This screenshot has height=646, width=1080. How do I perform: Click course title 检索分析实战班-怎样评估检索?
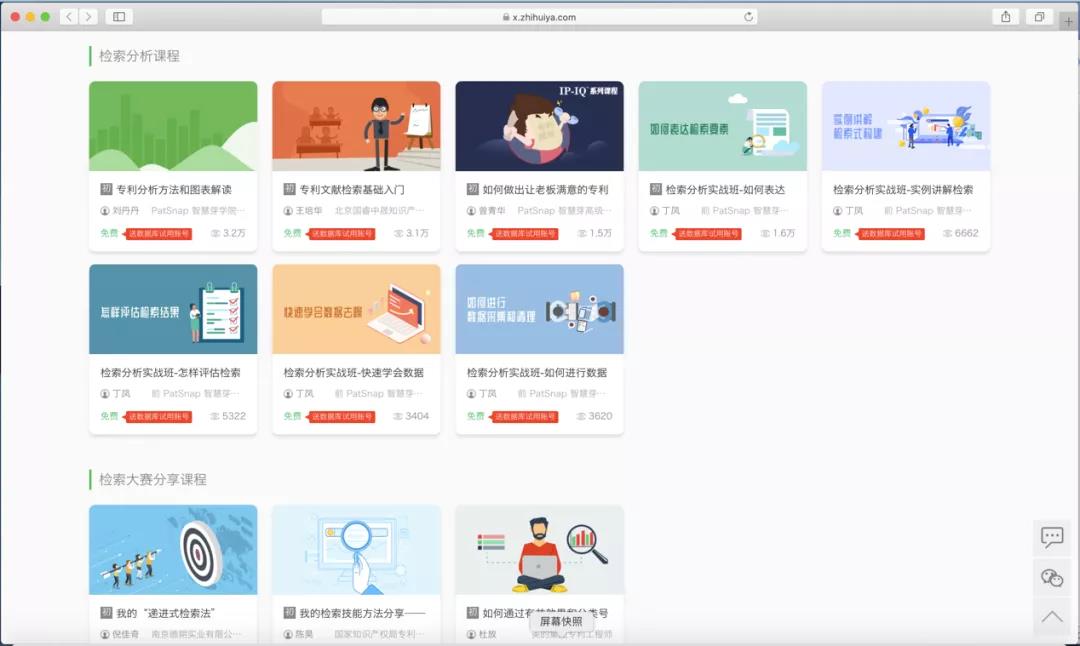171,373
